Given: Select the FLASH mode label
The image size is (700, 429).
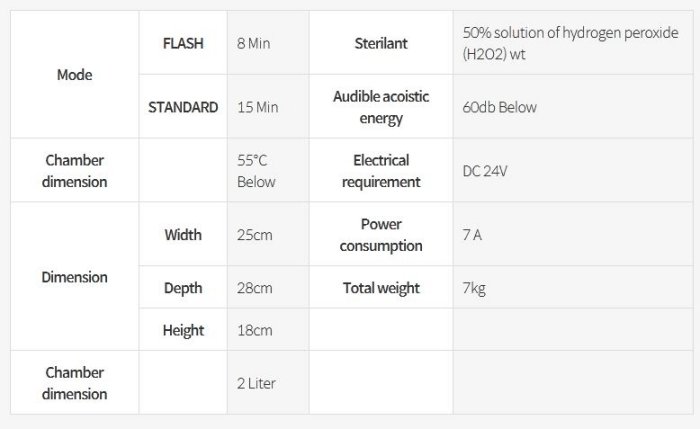Looking at the screenshot, I should [x=183, y=43].
